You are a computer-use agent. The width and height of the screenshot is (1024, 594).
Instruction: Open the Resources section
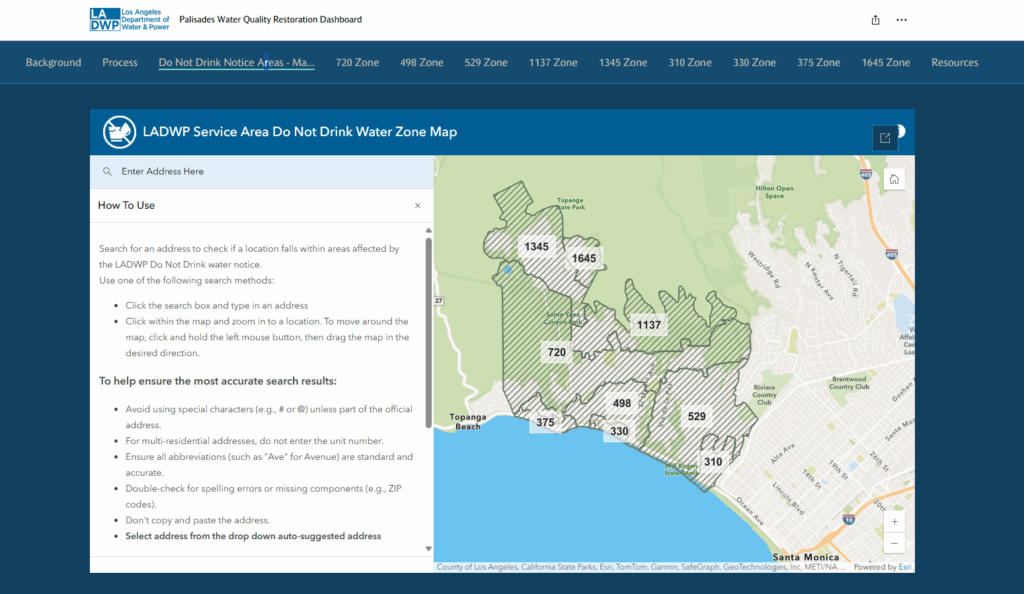point(954,62)
